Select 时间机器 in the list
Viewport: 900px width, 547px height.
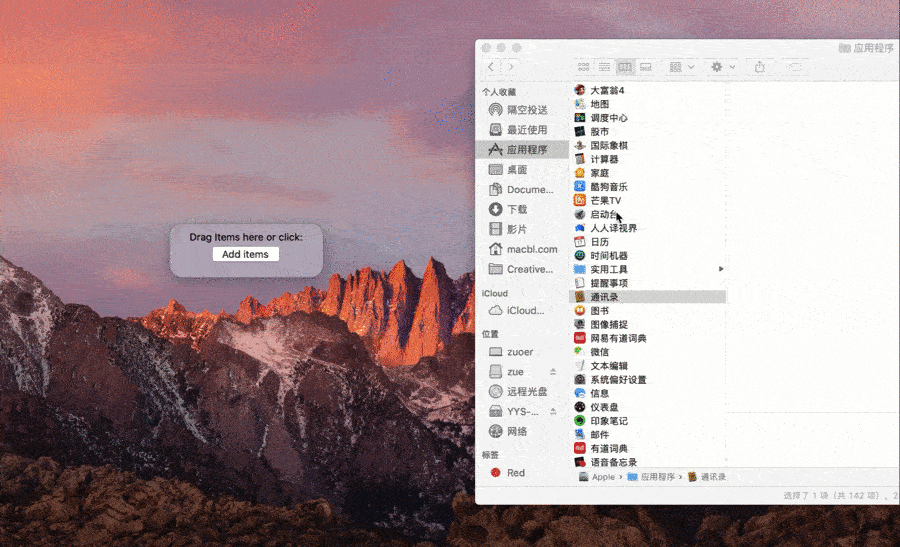pyautogui.click(x=649, y=255)
